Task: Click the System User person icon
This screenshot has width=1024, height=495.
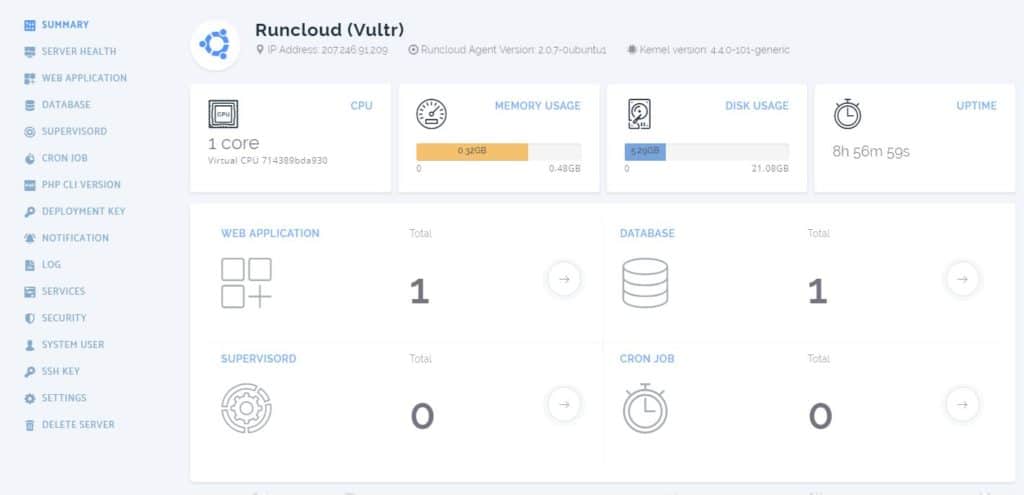Action: pos(29,345)
